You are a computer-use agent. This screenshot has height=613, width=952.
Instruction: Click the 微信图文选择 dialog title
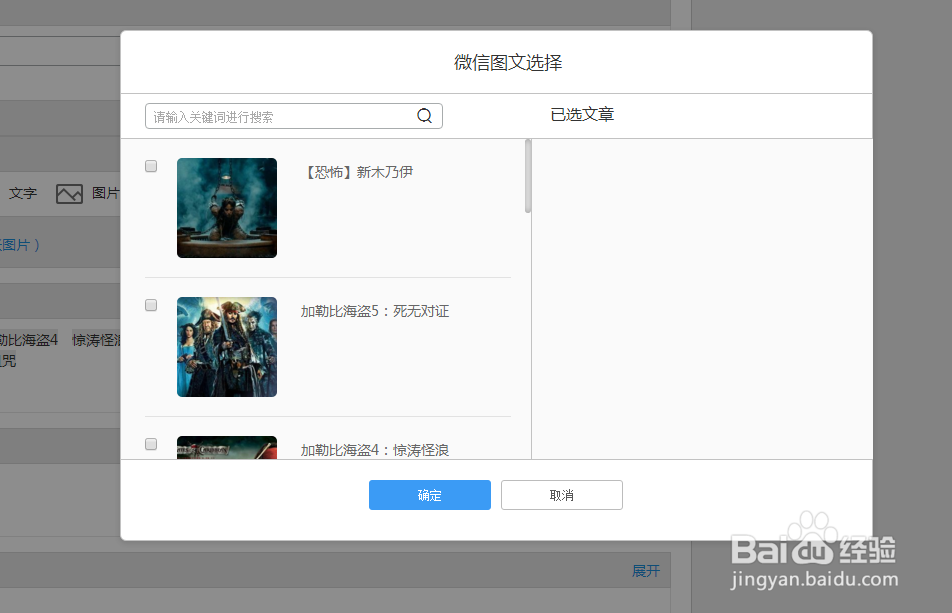[x=508, y=63]
